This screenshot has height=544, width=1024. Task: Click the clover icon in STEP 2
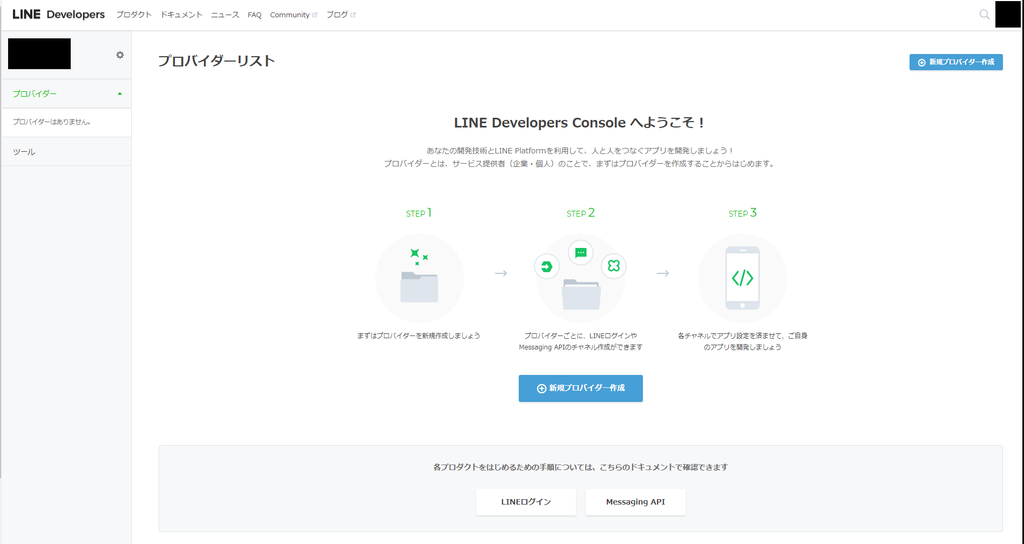613,266
